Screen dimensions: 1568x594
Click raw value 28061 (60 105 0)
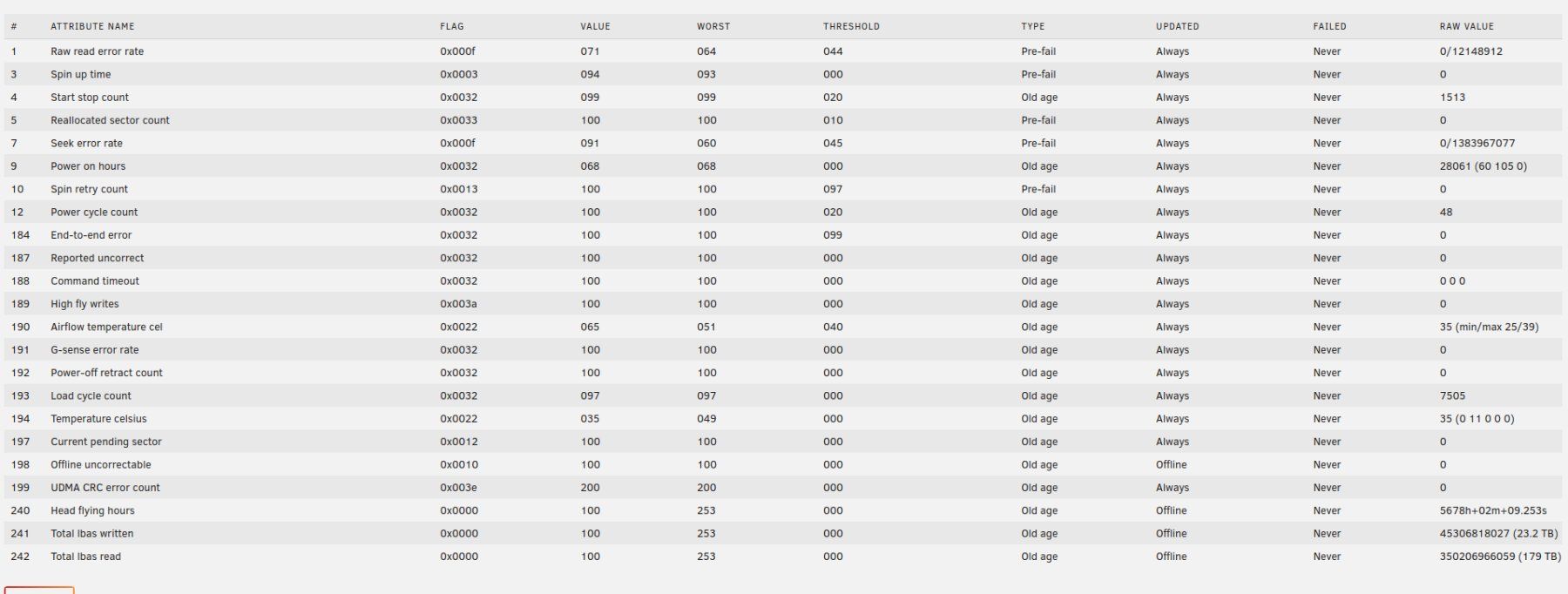tap(1483, 166)
